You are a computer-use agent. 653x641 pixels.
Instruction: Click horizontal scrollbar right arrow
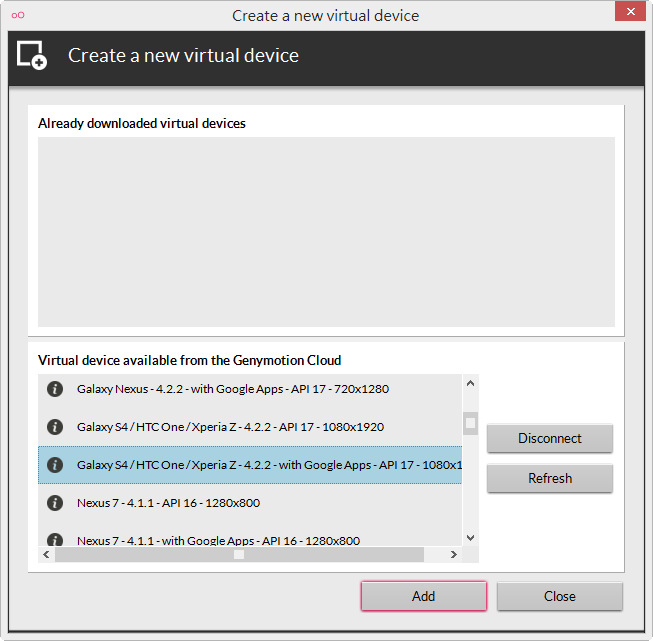click(454, 554)
